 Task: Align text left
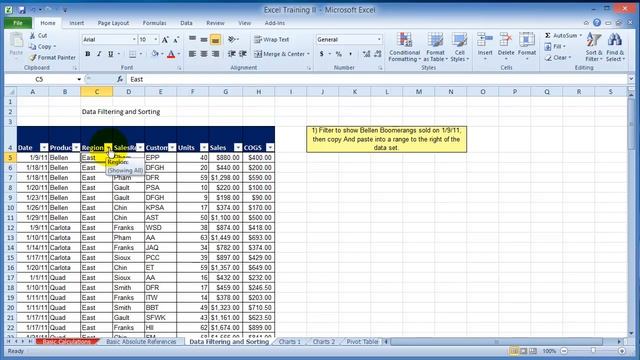click(x=192, y=54)
